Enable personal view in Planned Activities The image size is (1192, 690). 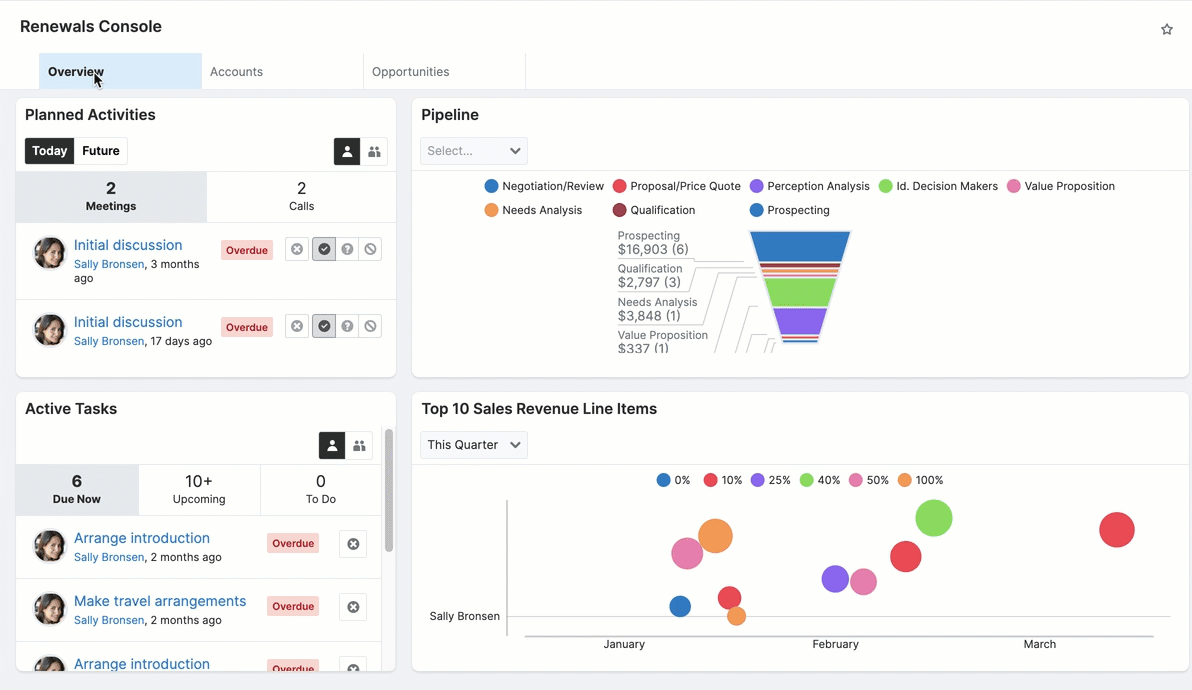coord(346,151)
